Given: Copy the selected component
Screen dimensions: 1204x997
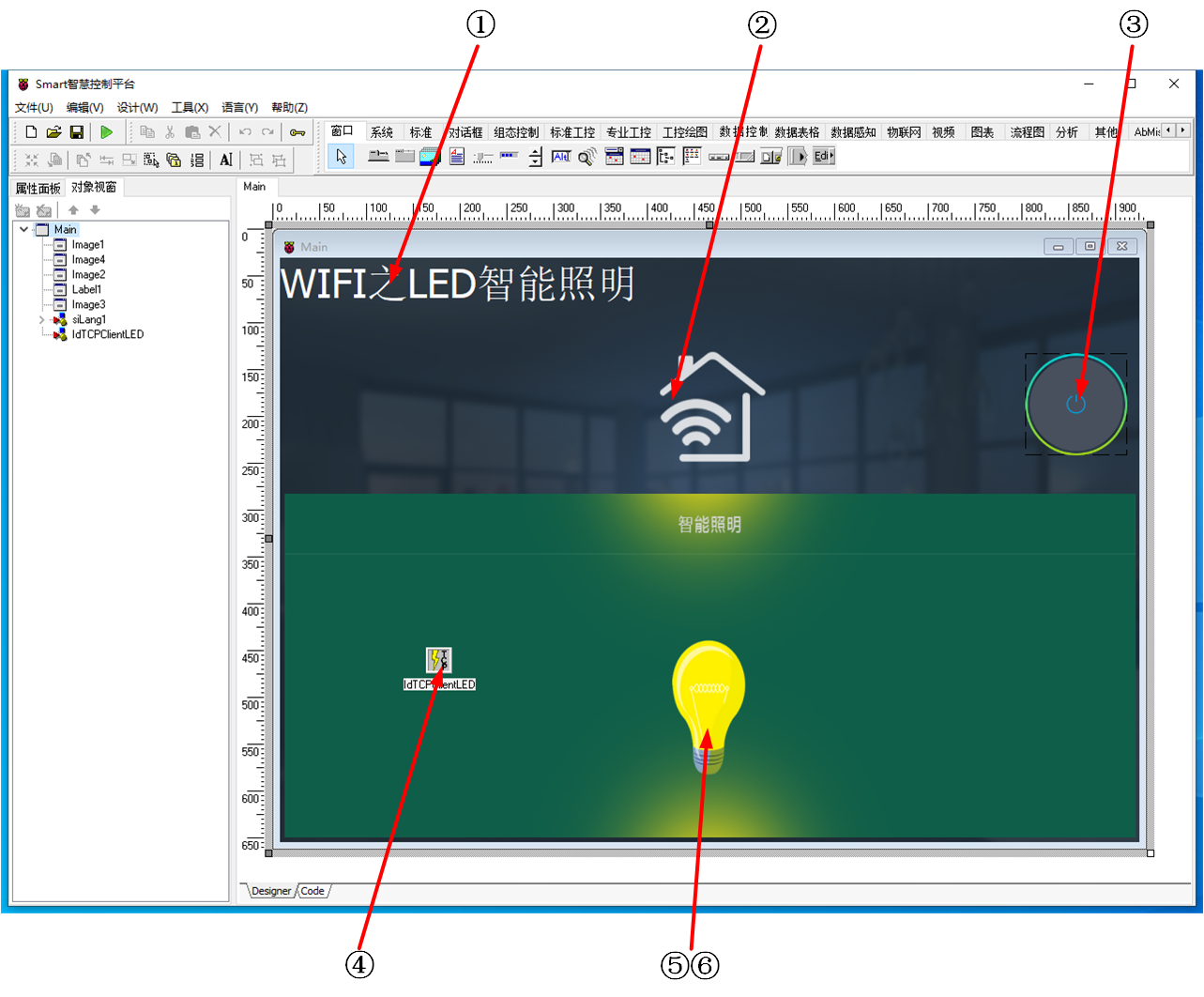Looking at the screenshot, I should click(147, 132).
